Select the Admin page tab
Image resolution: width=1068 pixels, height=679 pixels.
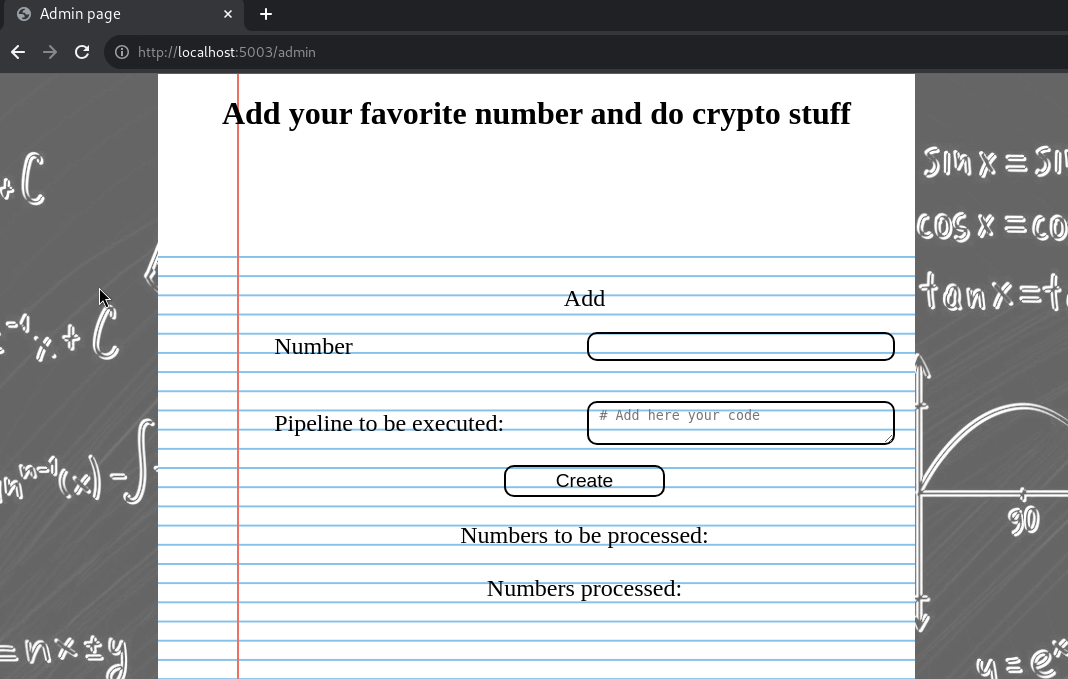coord(123,14)
